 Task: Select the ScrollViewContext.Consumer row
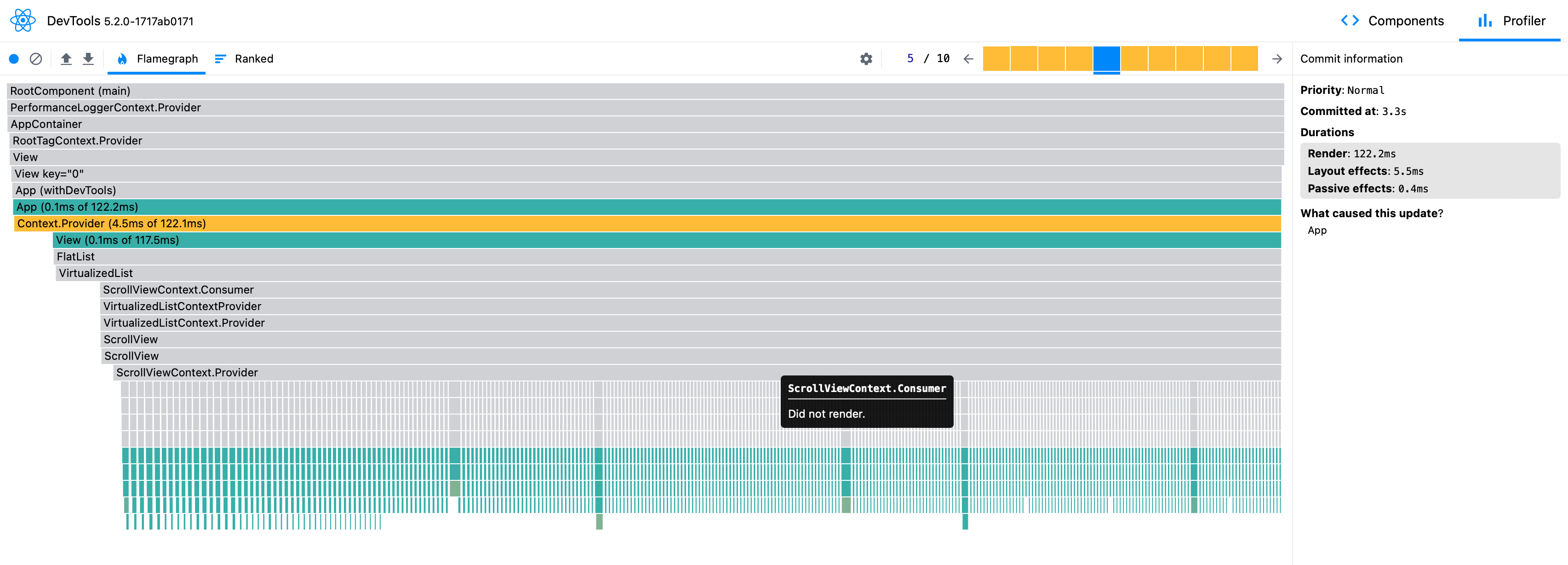click(691, 290)
